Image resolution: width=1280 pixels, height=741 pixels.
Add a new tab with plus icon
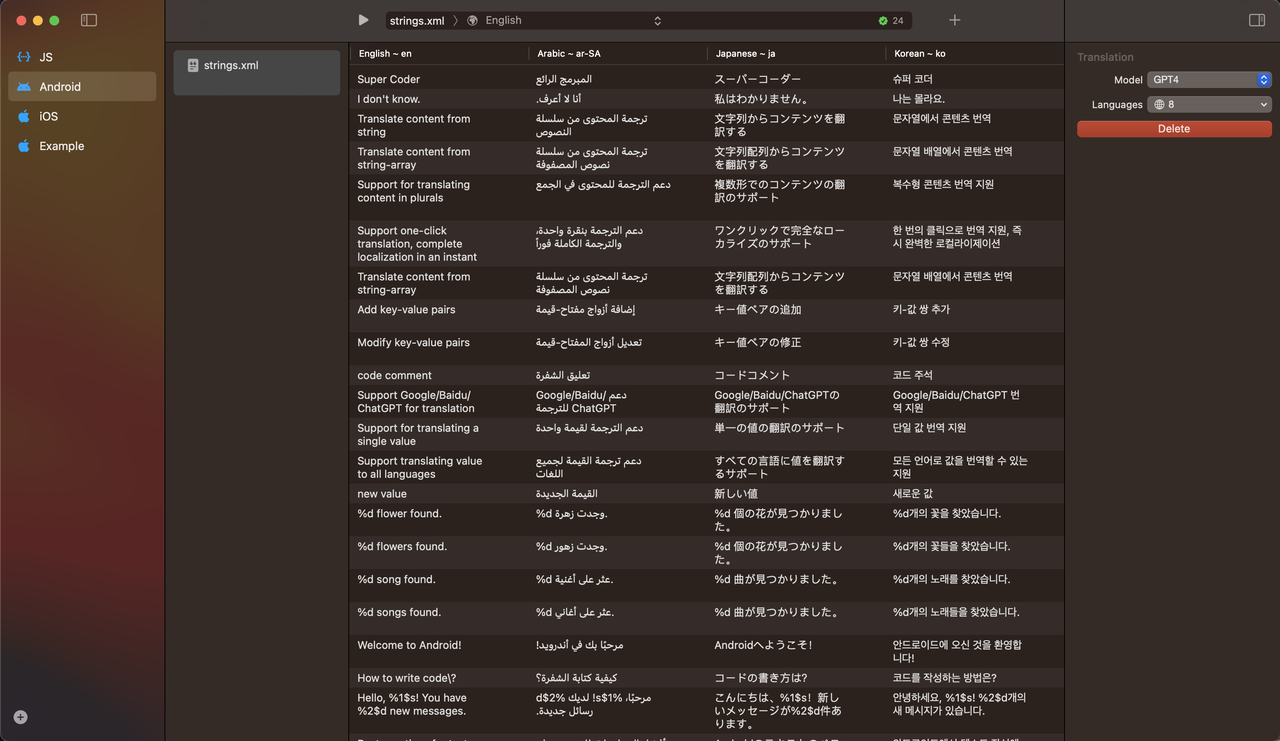954,20
